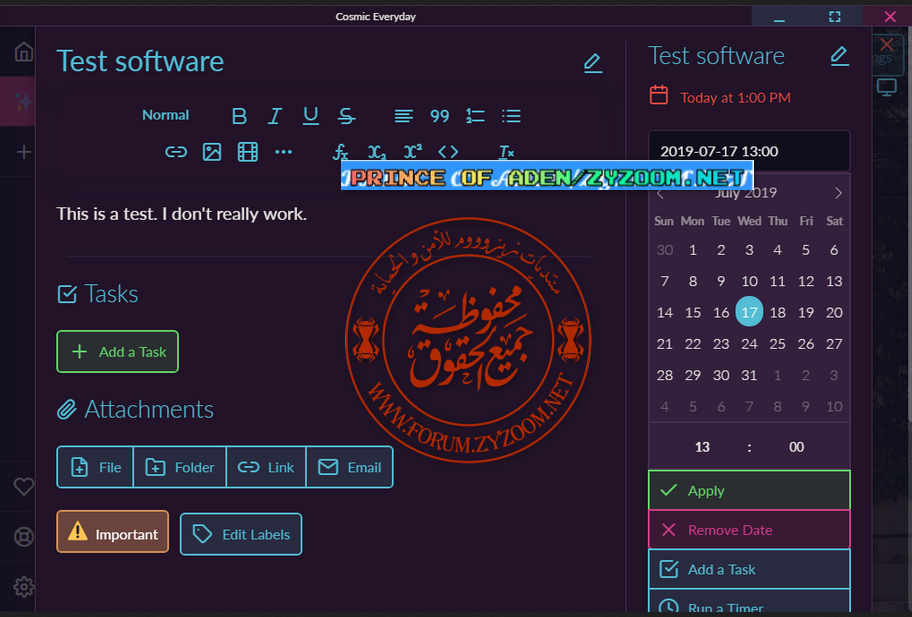
Task: Edit the main note title pencil icon
Action: (x=593, y=62)
